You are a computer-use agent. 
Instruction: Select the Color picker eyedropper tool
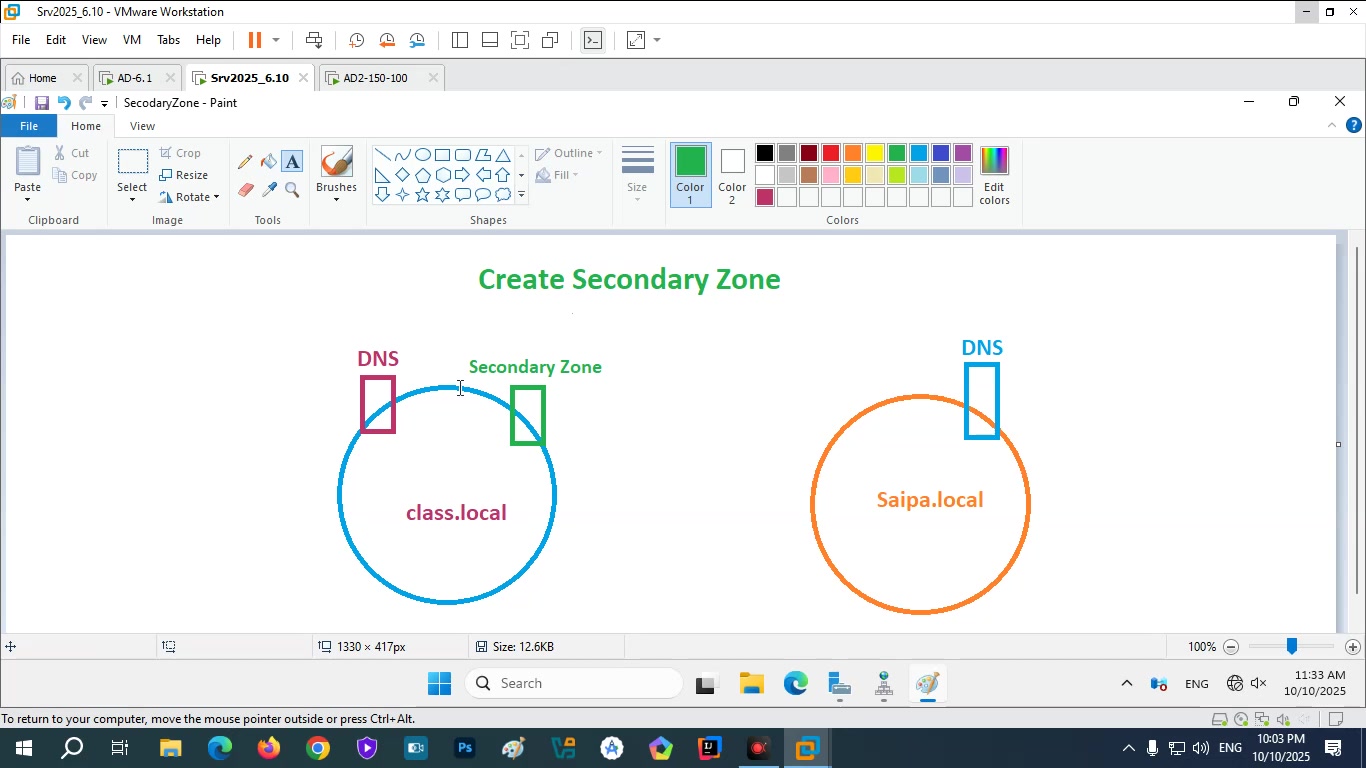click(268, 189)
